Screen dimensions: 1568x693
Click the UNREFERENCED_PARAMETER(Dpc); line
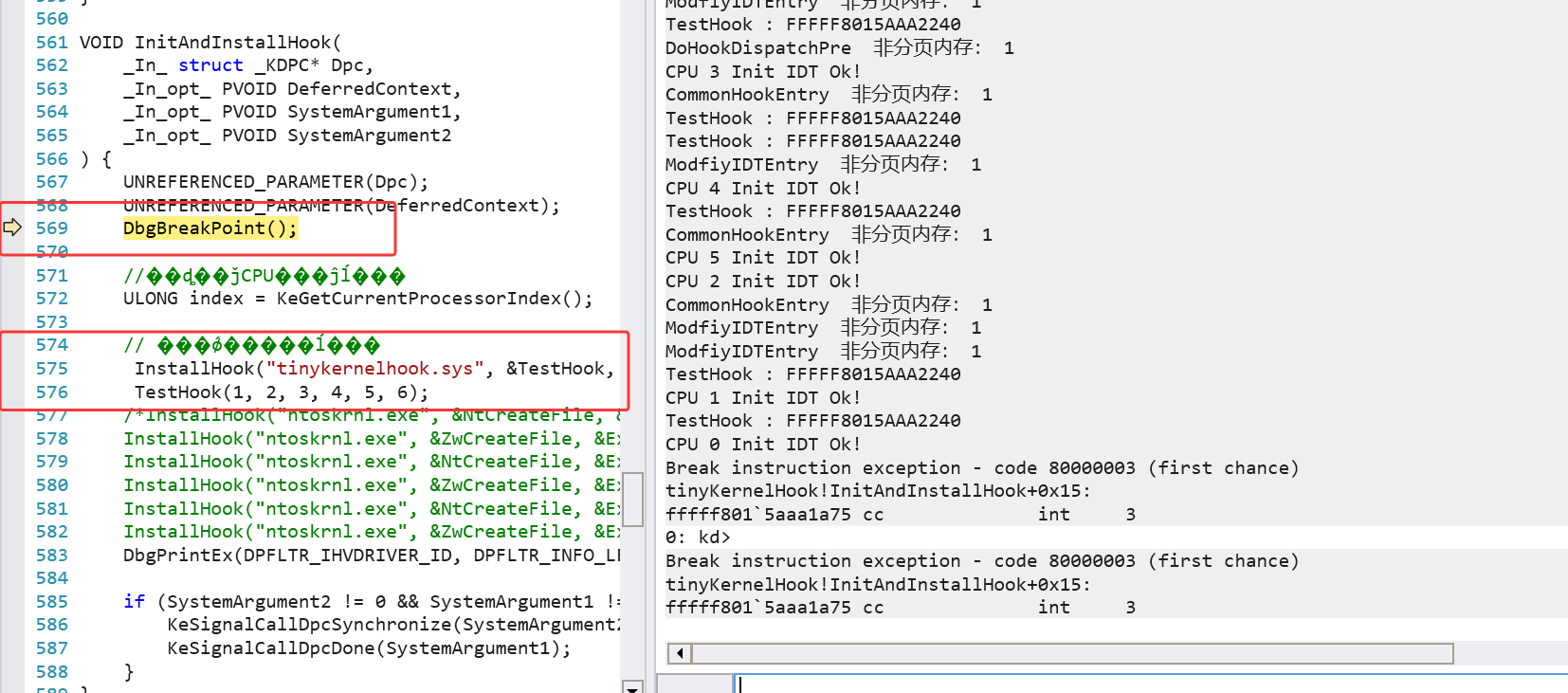tap(276, 182)
